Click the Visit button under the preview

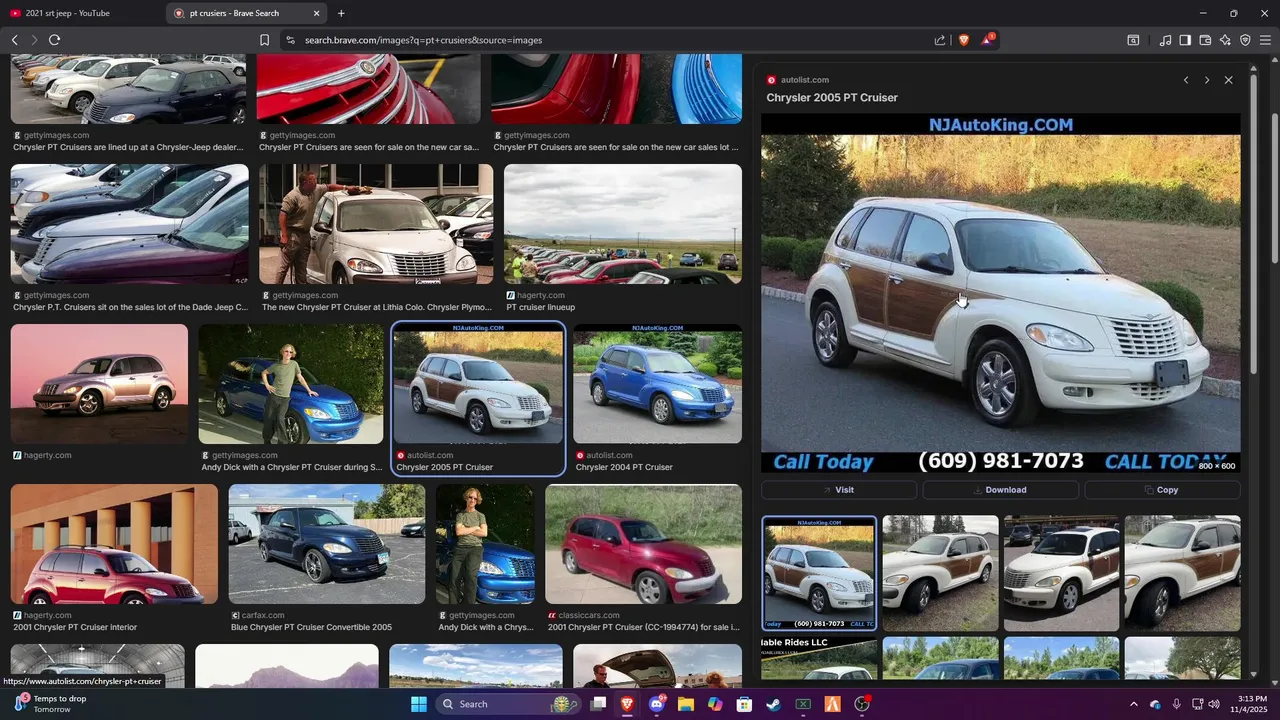tap(839, 490)
